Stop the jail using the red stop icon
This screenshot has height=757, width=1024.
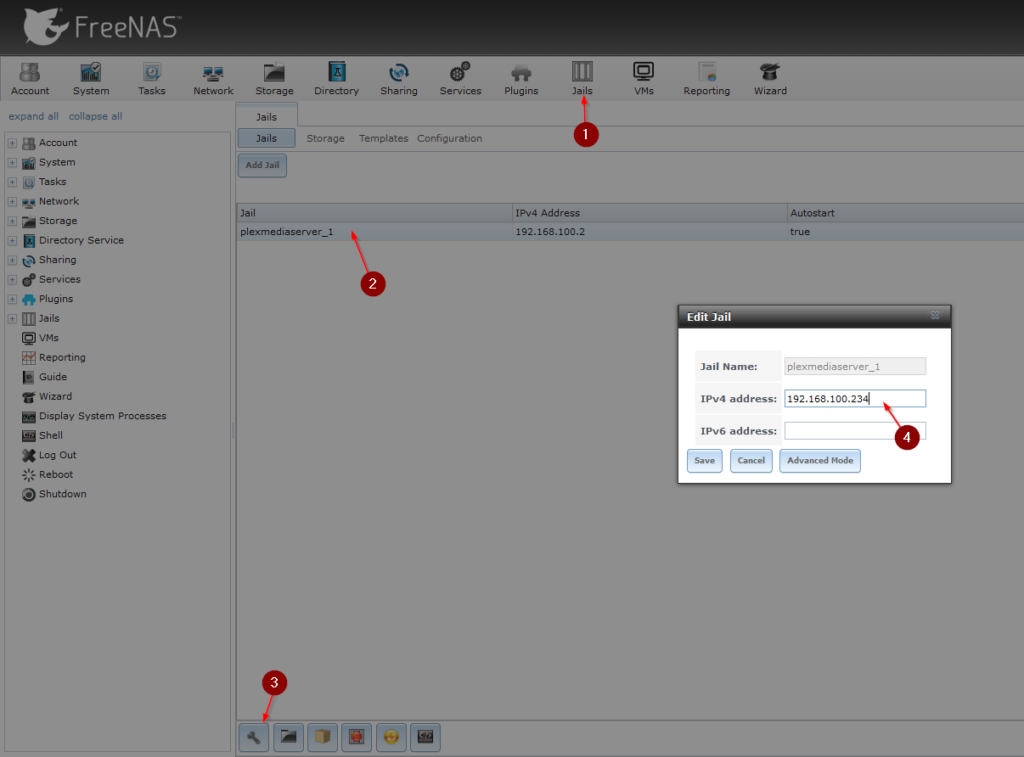356,737
